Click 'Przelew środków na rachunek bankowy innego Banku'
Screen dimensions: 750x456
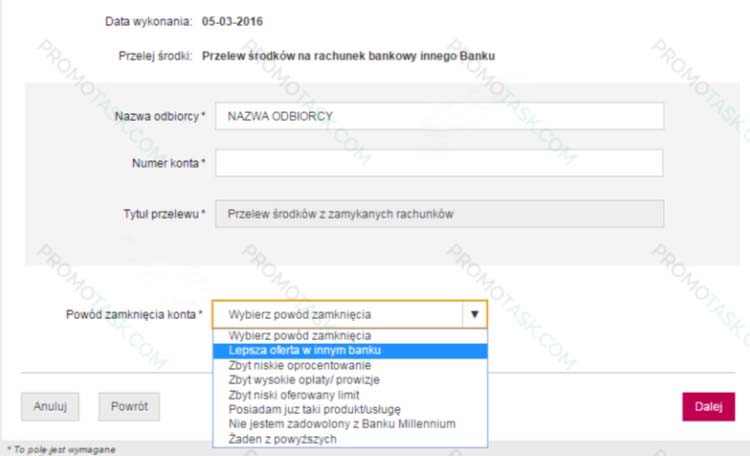click(x=348, y=56)
